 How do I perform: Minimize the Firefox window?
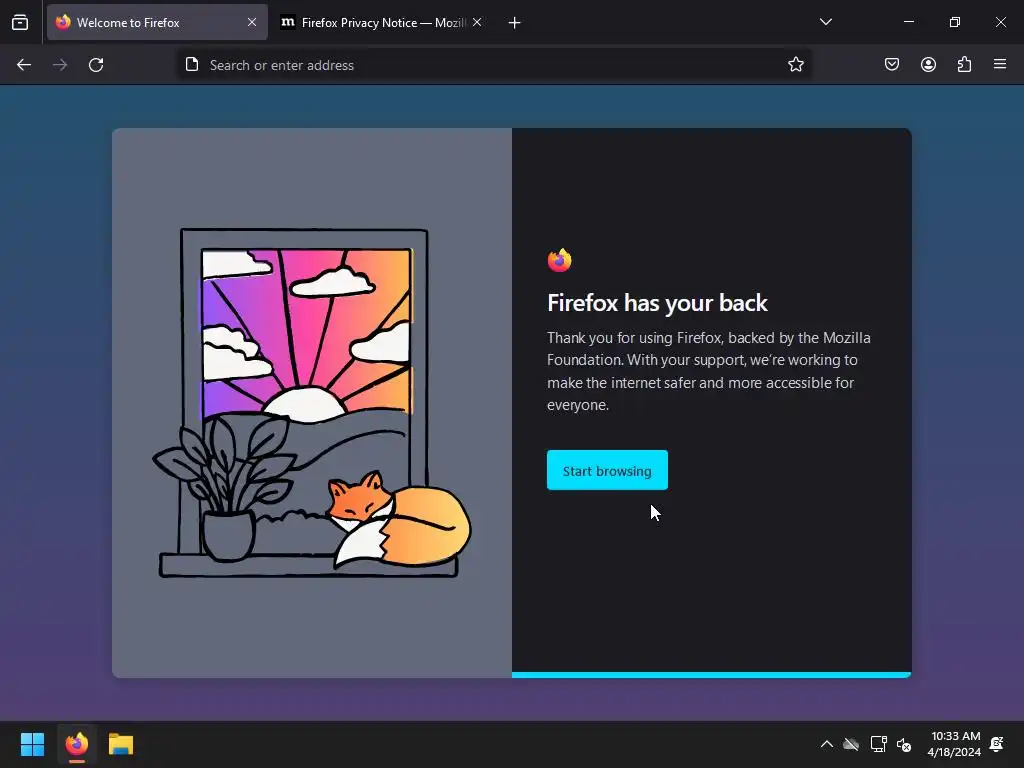pos(908,22)
